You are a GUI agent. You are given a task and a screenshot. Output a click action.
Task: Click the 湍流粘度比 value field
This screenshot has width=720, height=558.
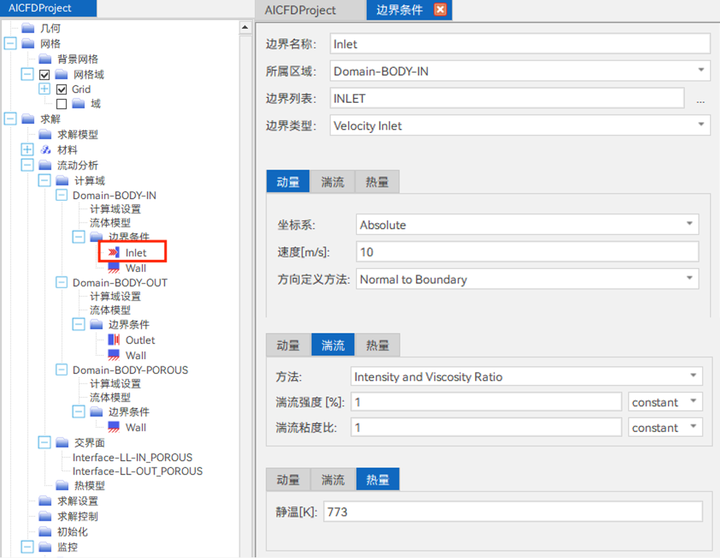[x=486, y=428]
